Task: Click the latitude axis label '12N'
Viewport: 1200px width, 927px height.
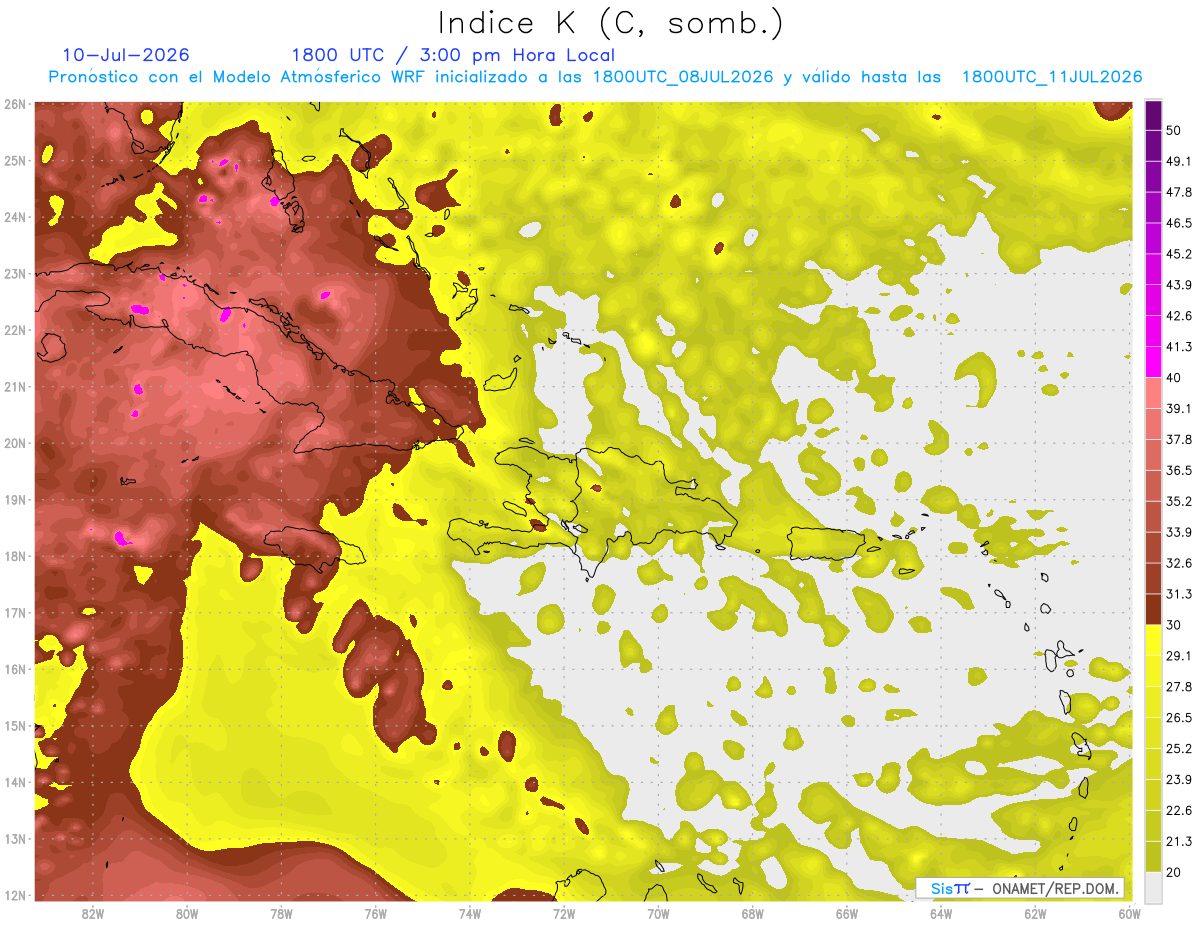Action: coord(15,895)
